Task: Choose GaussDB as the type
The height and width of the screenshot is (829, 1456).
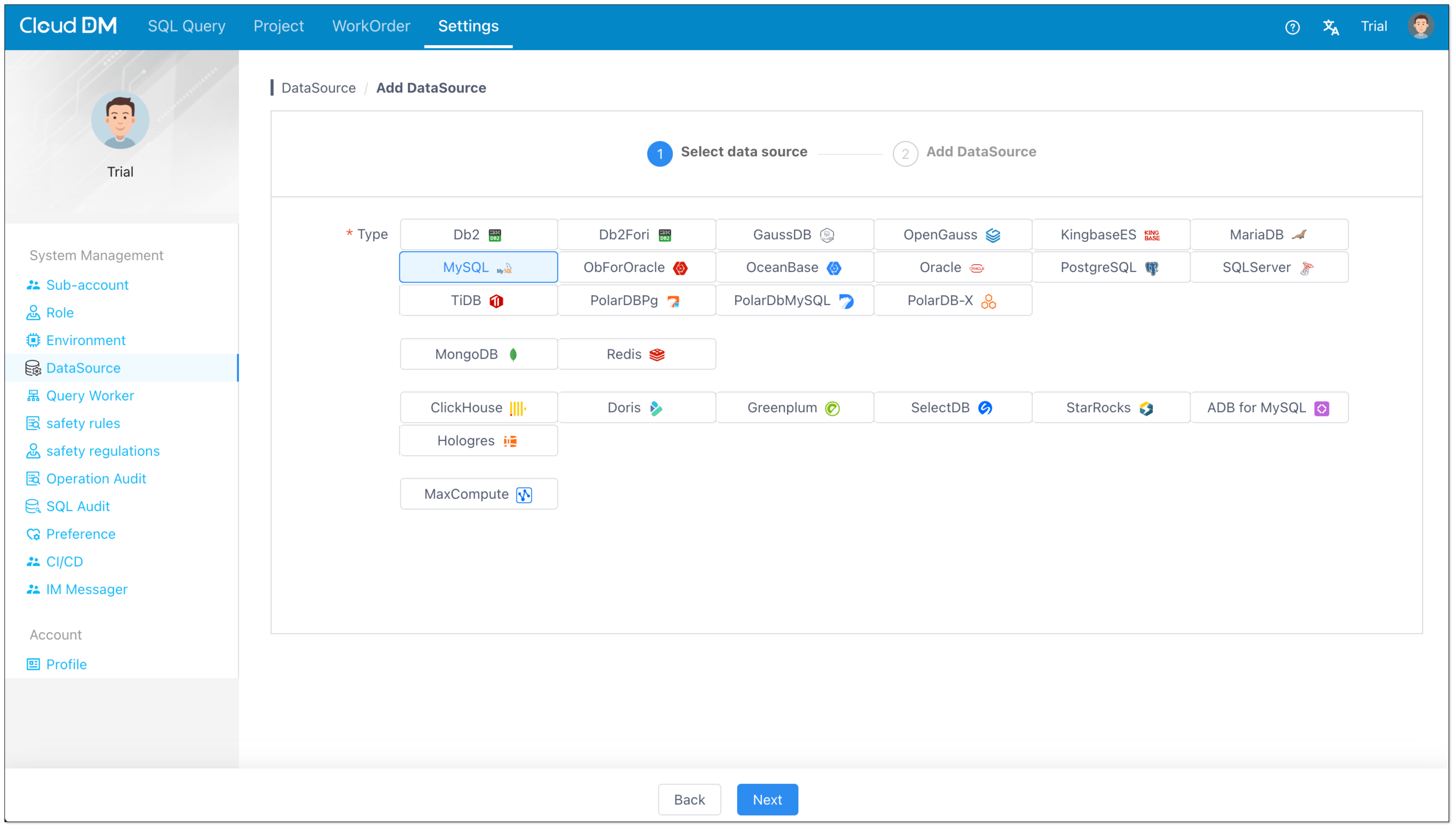Action: point(795,235)
